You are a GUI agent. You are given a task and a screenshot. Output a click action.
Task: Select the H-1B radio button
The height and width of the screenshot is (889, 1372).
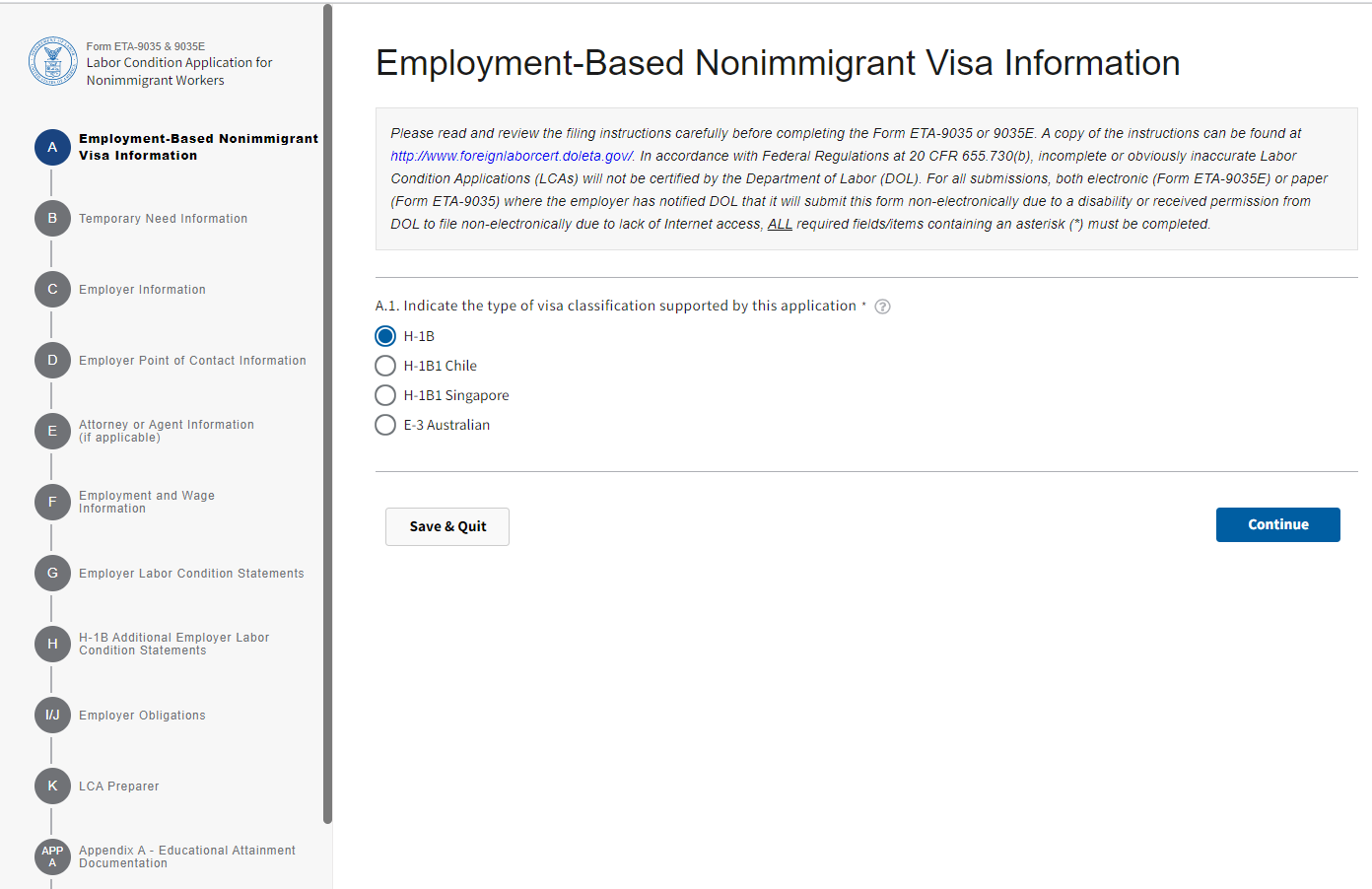pos(385,336)
